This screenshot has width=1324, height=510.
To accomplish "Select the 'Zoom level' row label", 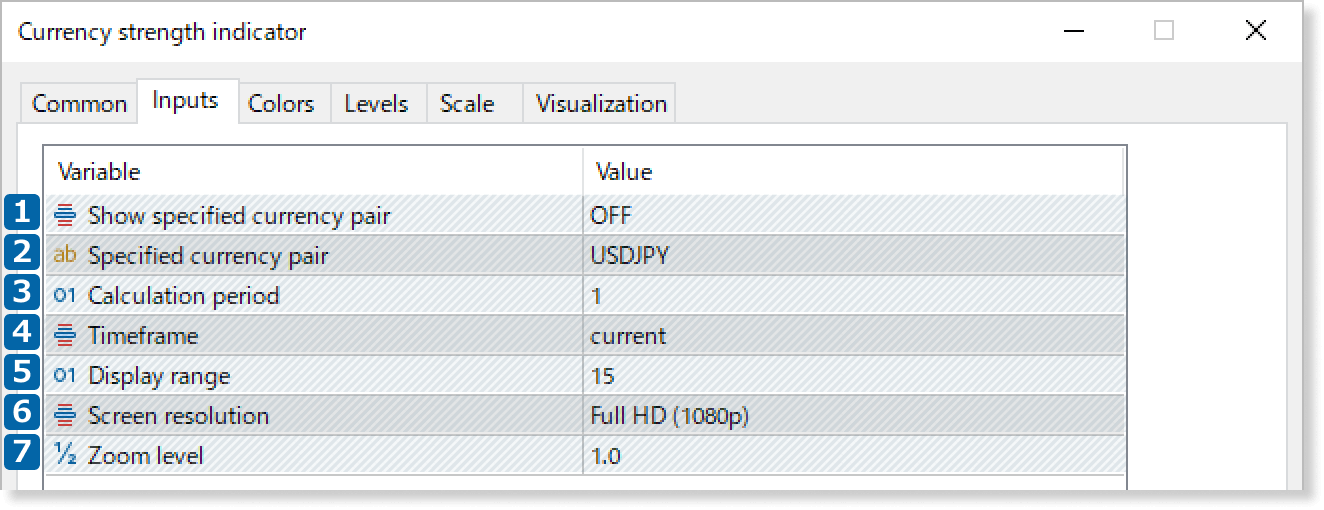I will pos(145,455).
